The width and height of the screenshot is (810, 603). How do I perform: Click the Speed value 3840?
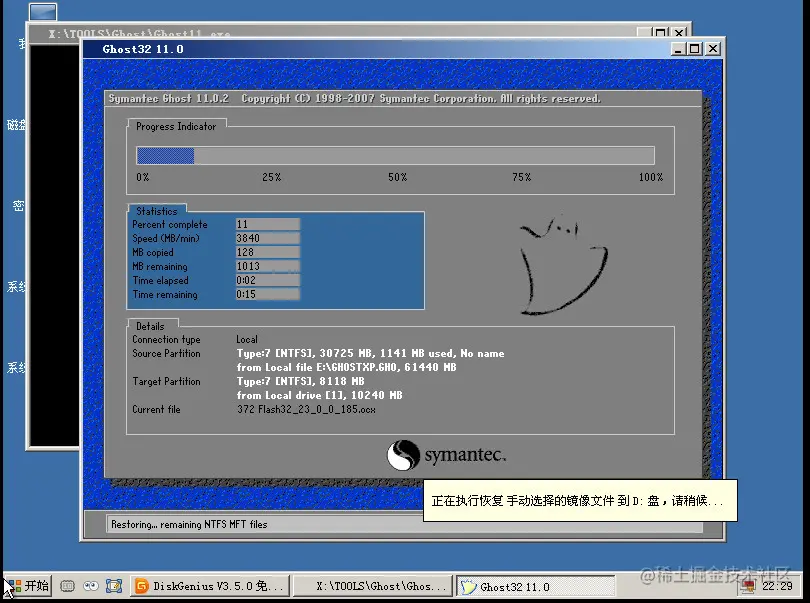[x=268, y=238]
